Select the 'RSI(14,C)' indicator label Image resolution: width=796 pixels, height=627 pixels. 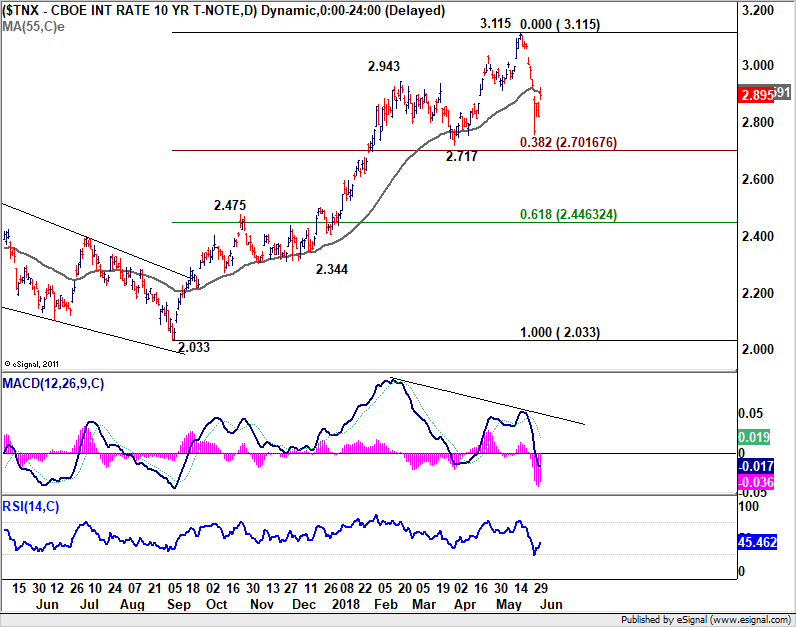click(x=30, y=506)
